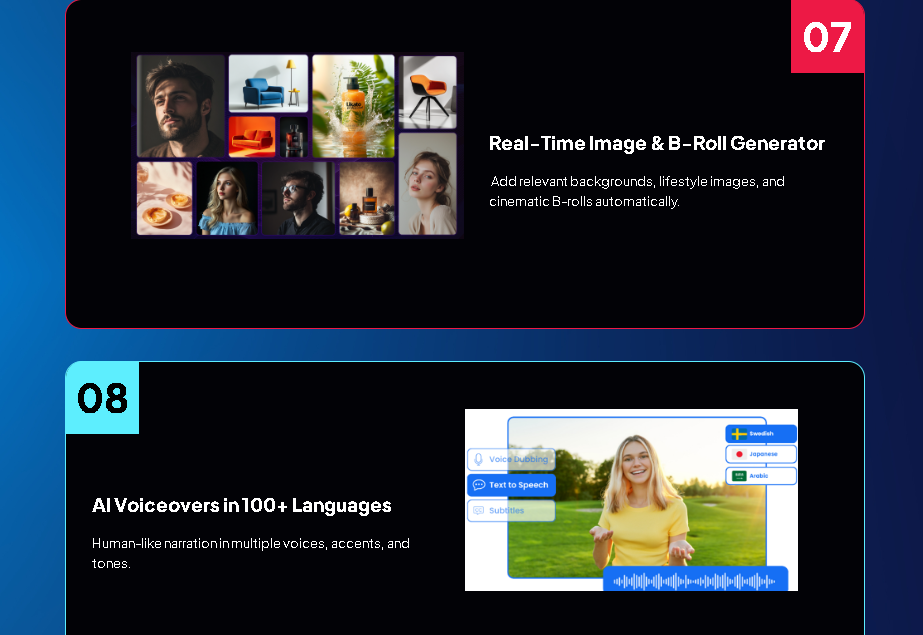Click the cyan 08 number badge
923x635 pixels.
[102, 398]
